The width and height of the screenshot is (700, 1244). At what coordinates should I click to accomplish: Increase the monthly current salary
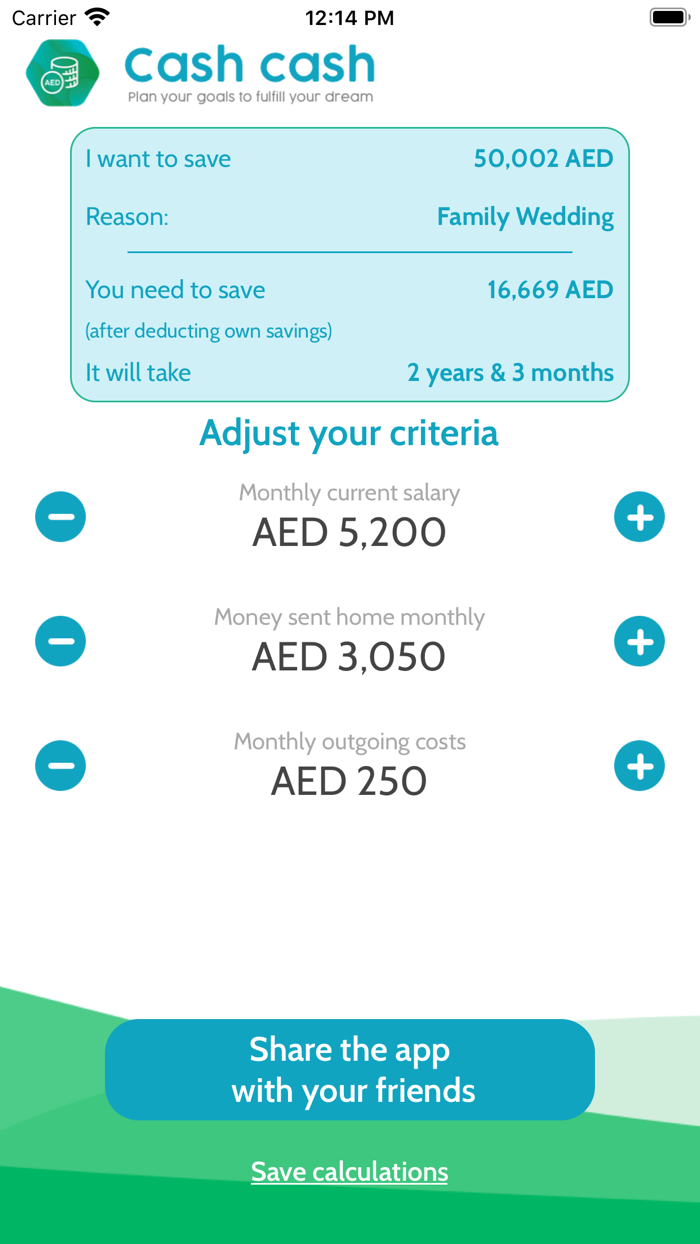[639, 517]
